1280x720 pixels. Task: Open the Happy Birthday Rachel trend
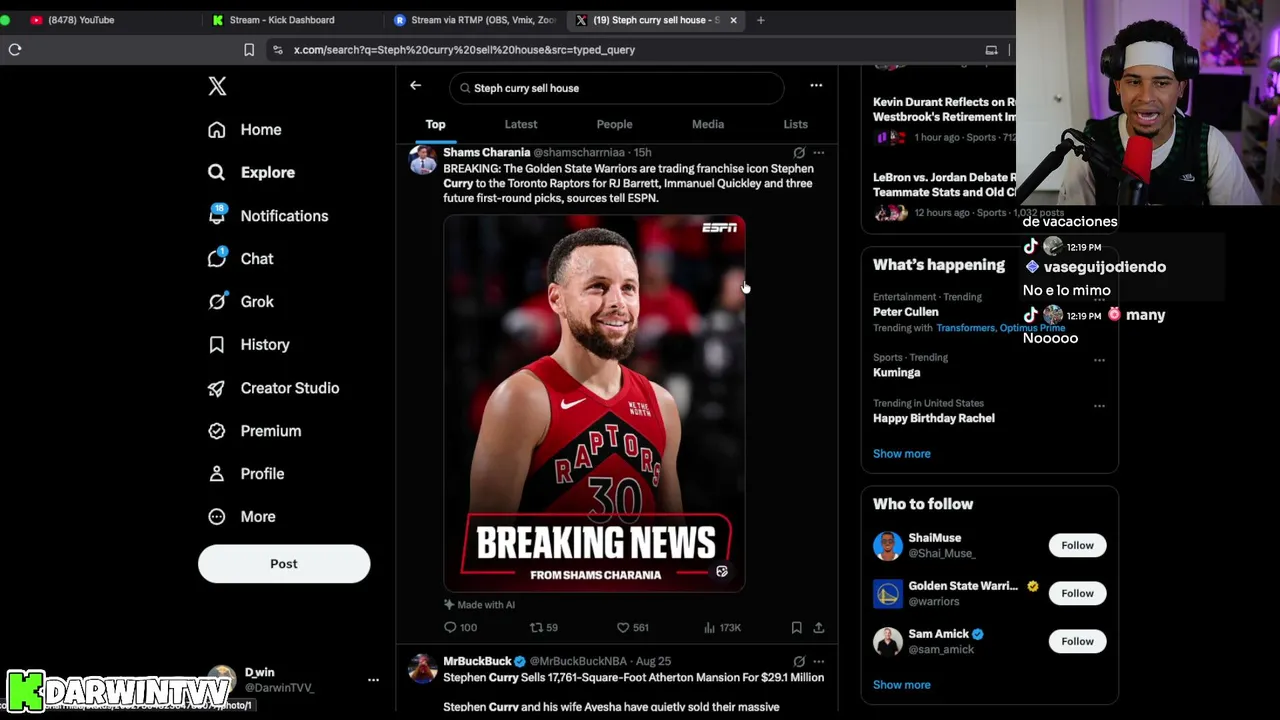point(934,419)
